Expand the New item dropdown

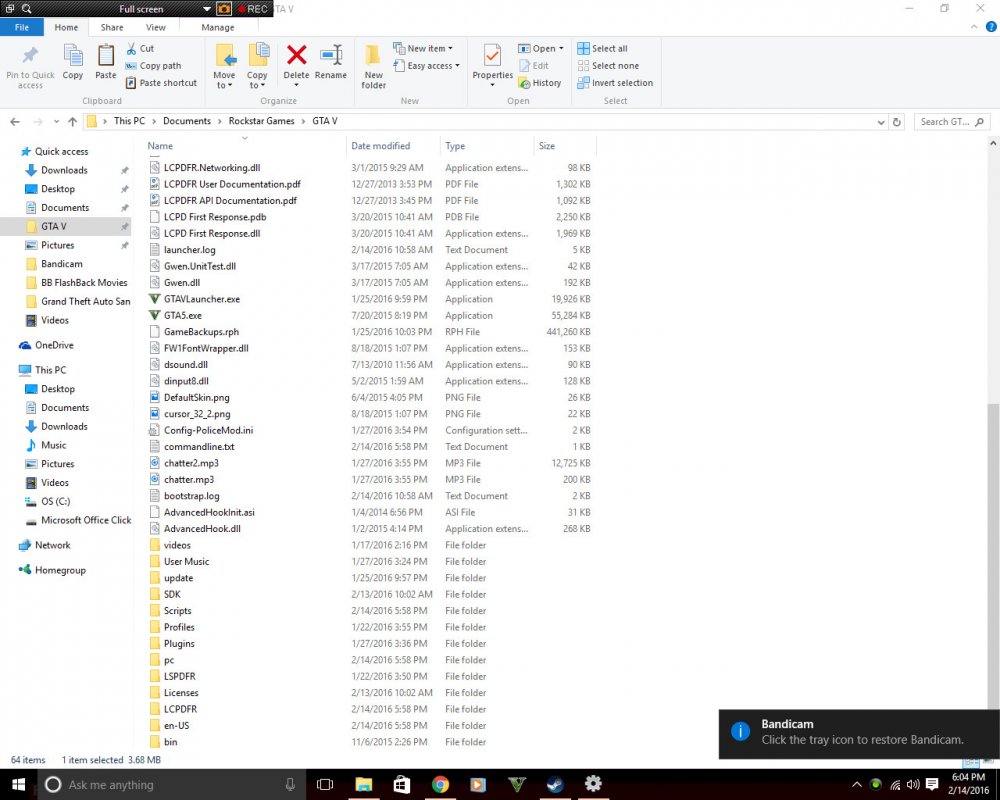pos(450,48)
